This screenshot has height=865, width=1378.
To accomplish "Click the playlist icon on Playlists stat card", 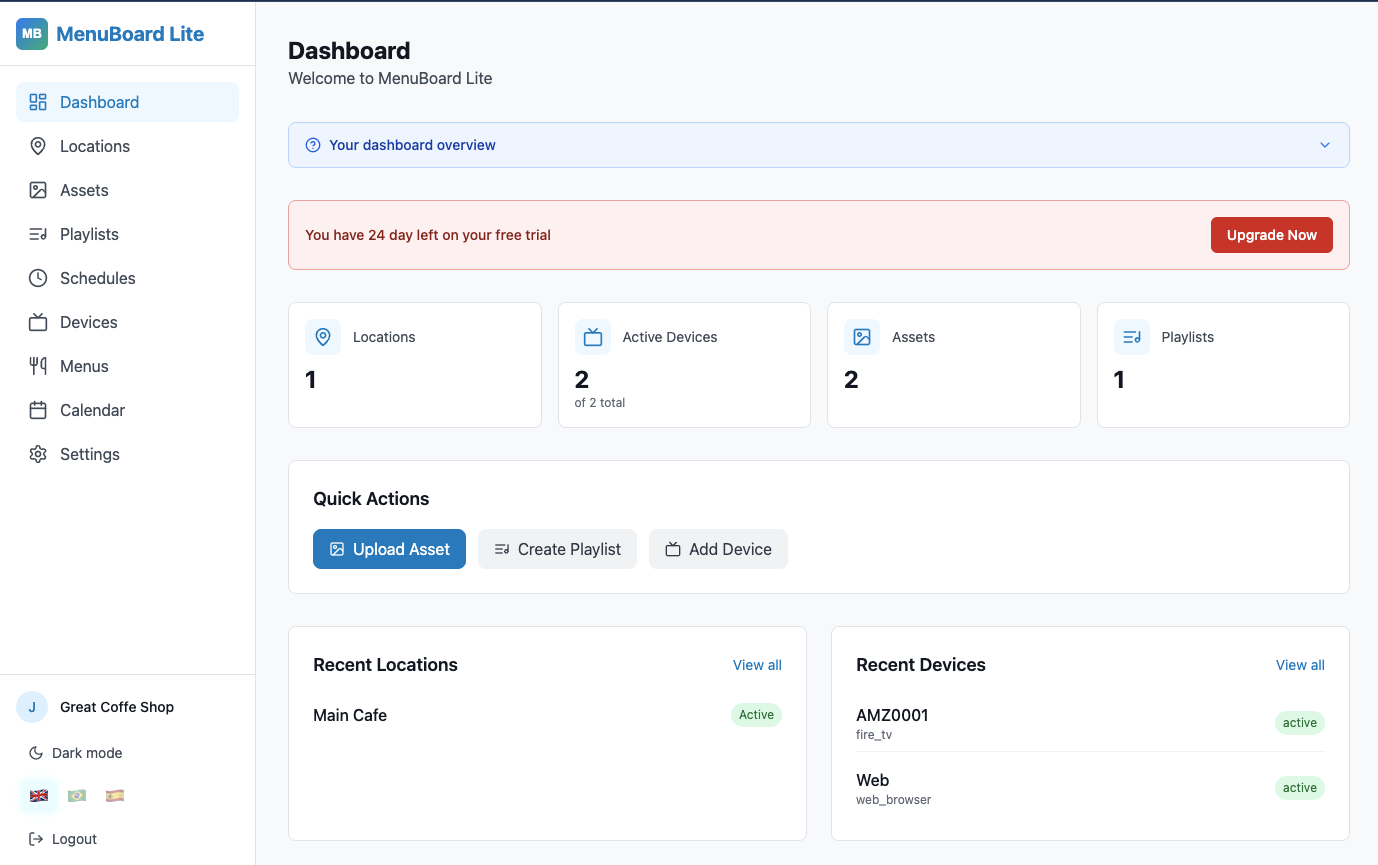I will (x=1132, y=337).
